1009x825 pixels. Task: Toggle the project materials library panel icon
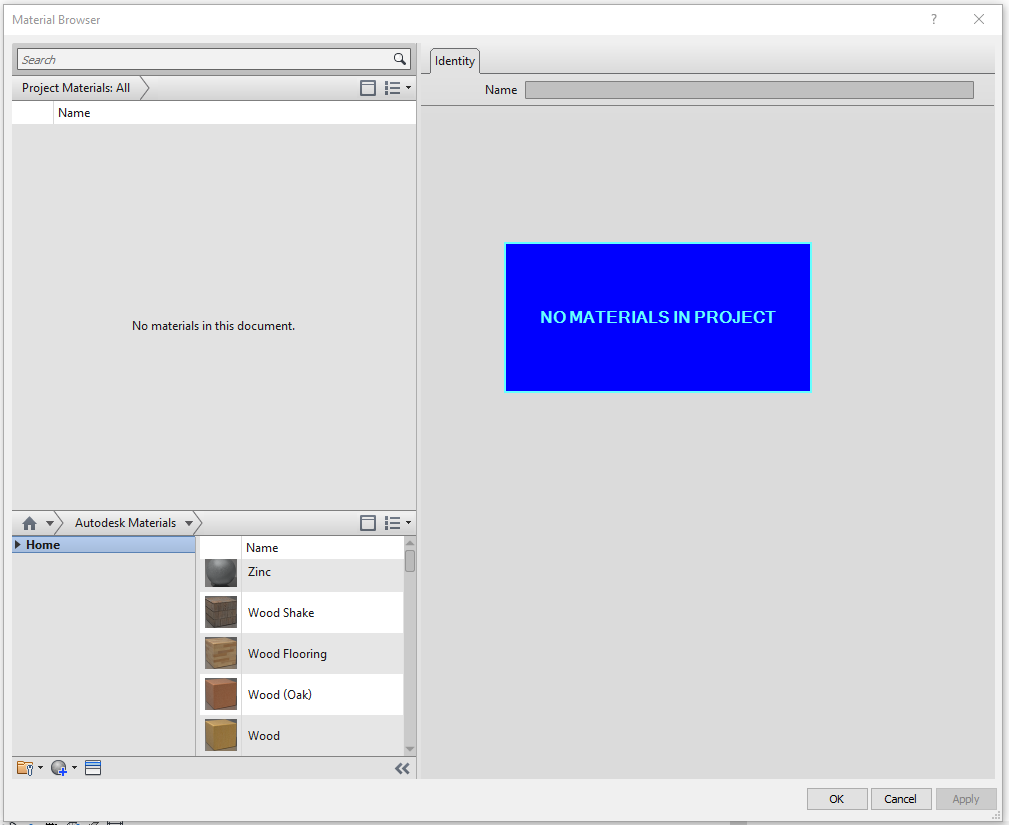click(x=367, y=88)
